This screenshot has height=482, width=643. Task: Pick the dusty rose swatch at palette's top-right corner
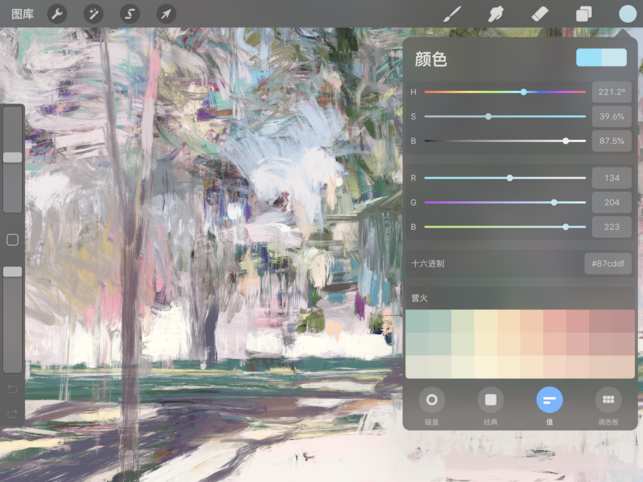click(624, 321)
